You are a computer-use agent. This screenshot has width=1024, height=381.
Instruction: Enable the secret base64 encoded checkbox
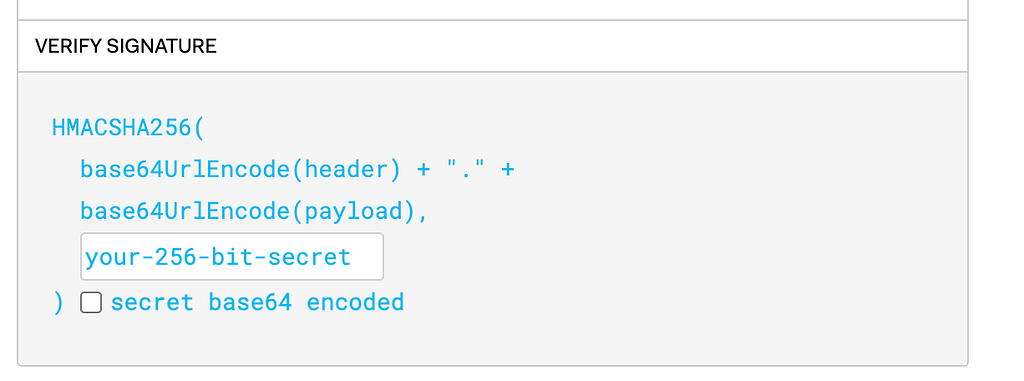pos(91,303)
